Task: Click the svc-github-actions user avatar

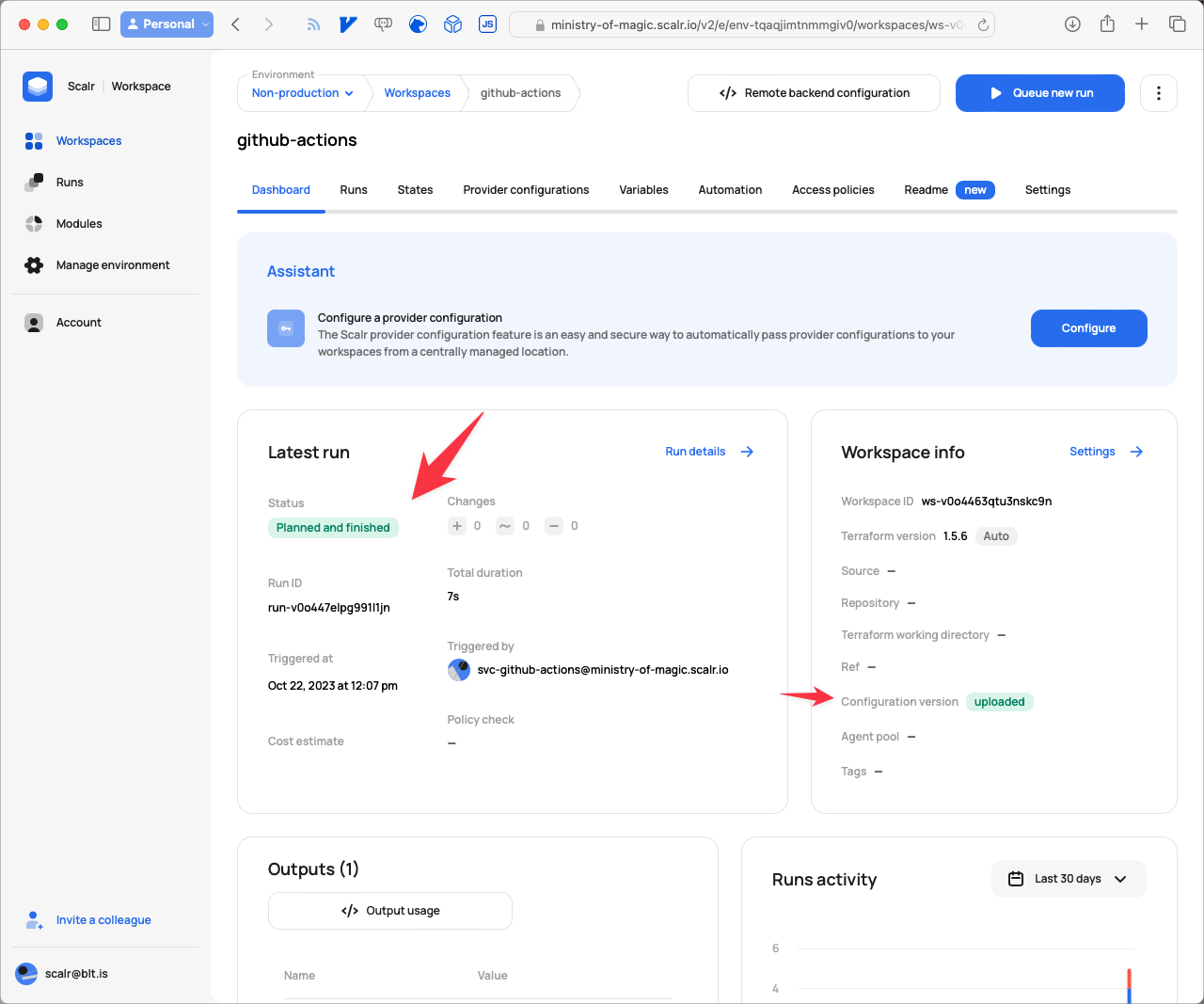Action: [459, 670]
